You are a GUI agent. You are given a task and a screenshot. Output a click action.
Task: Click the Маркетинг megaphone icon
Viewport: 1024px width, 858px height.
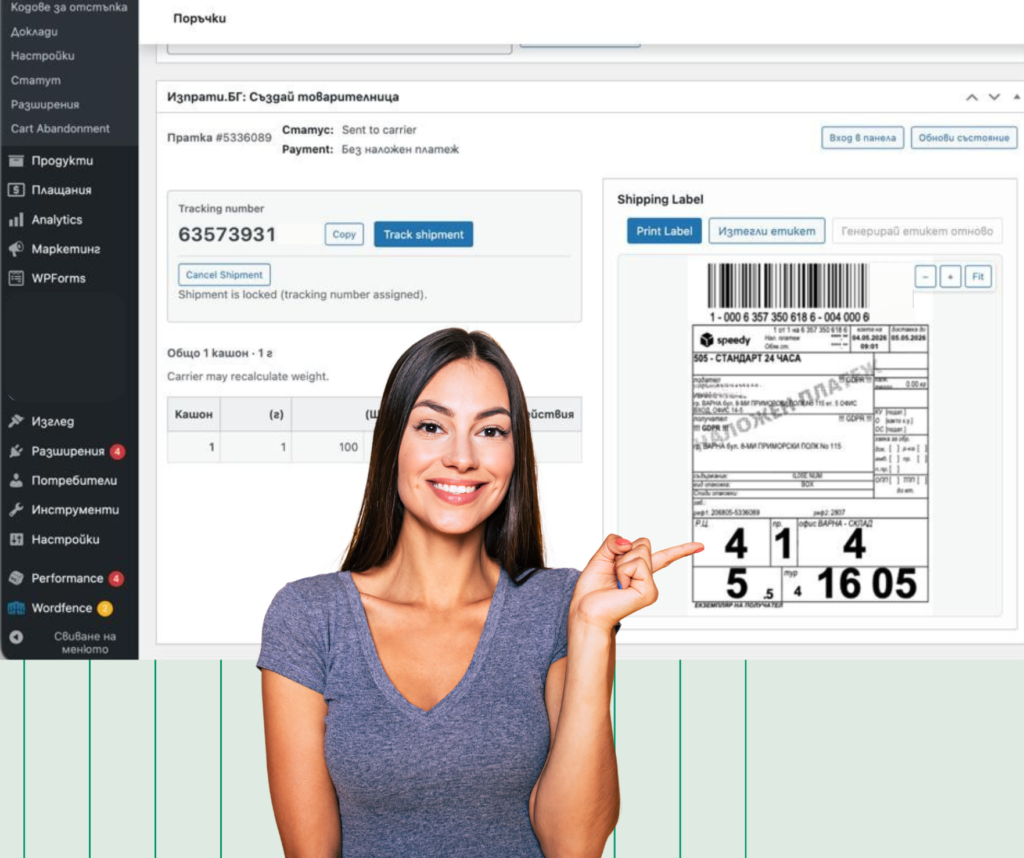tap(16, 249)
